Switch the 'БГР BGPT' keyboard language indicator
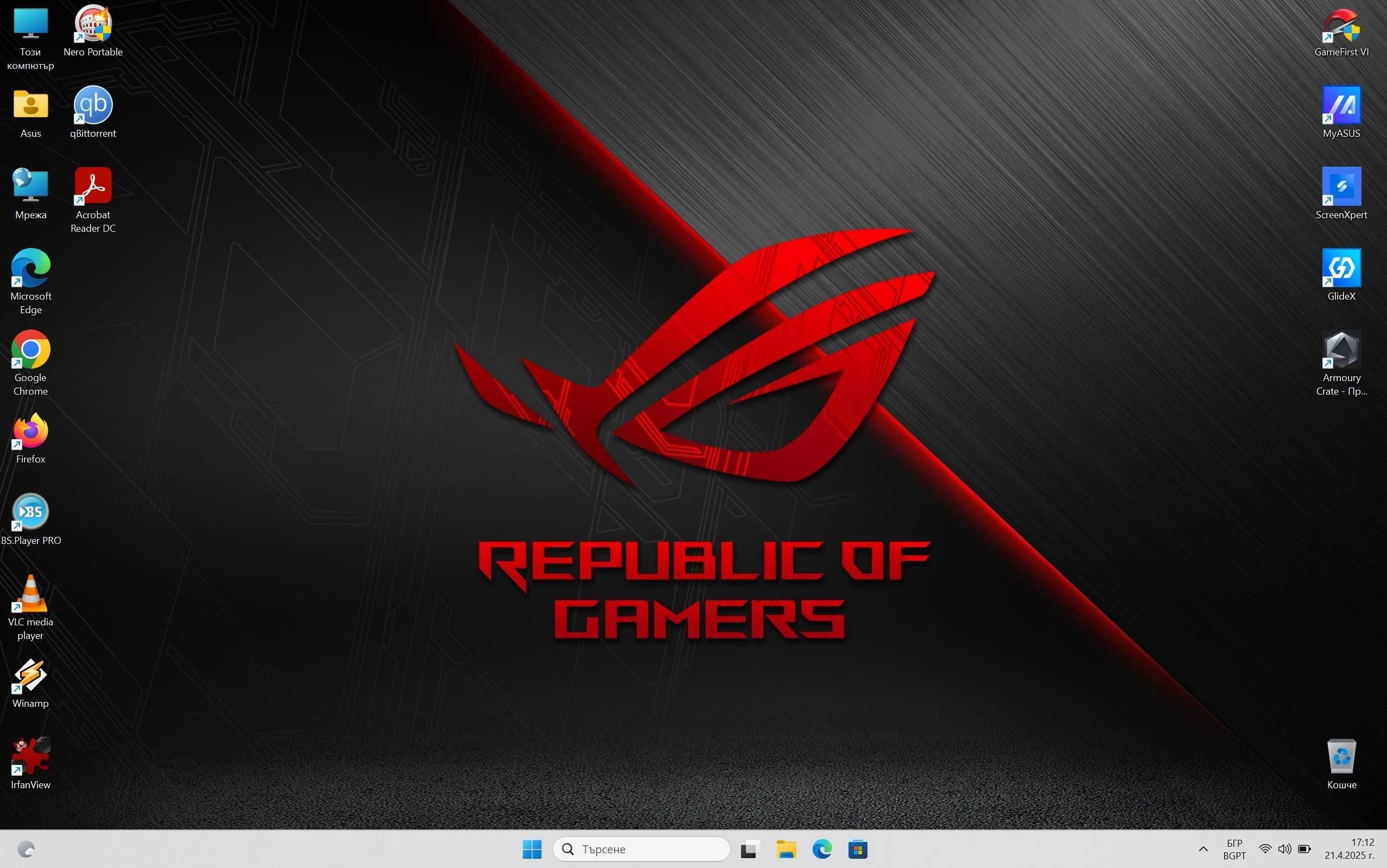Viewport: 1387px width, 868px height. tap(1234, 849)
